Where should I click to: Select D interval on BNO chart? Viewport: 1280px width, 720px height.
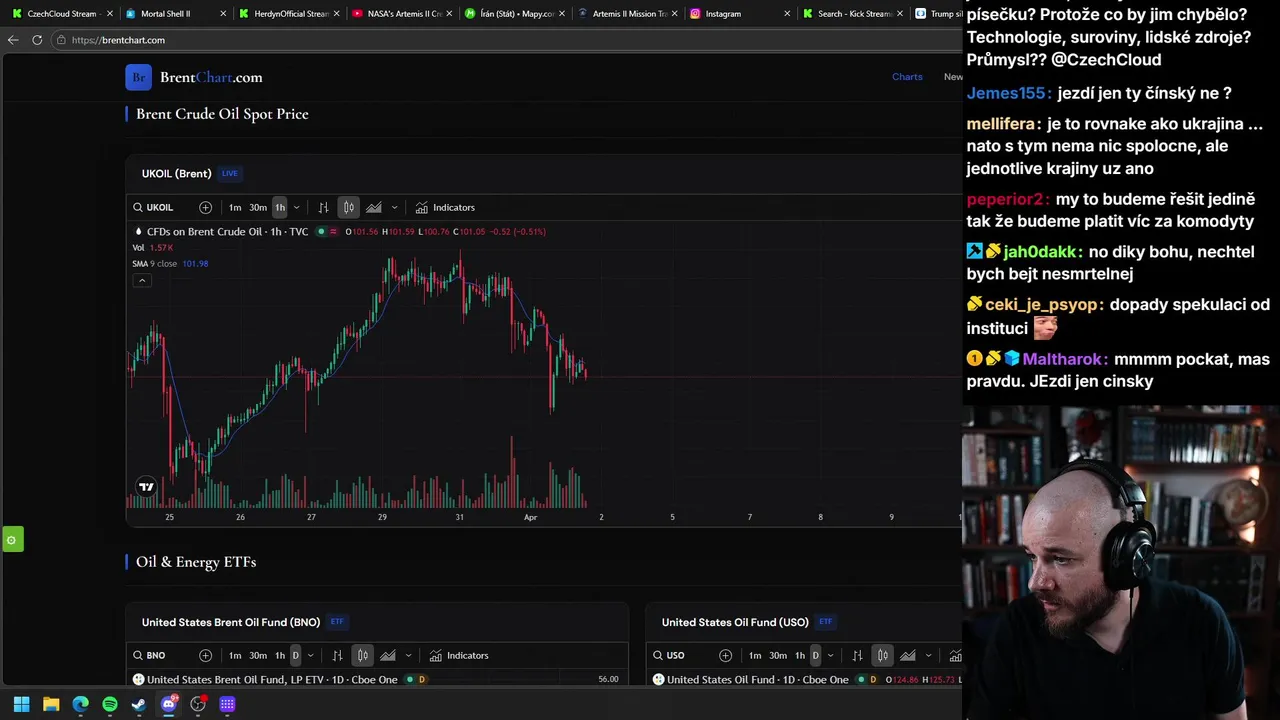tap(295, 655)
